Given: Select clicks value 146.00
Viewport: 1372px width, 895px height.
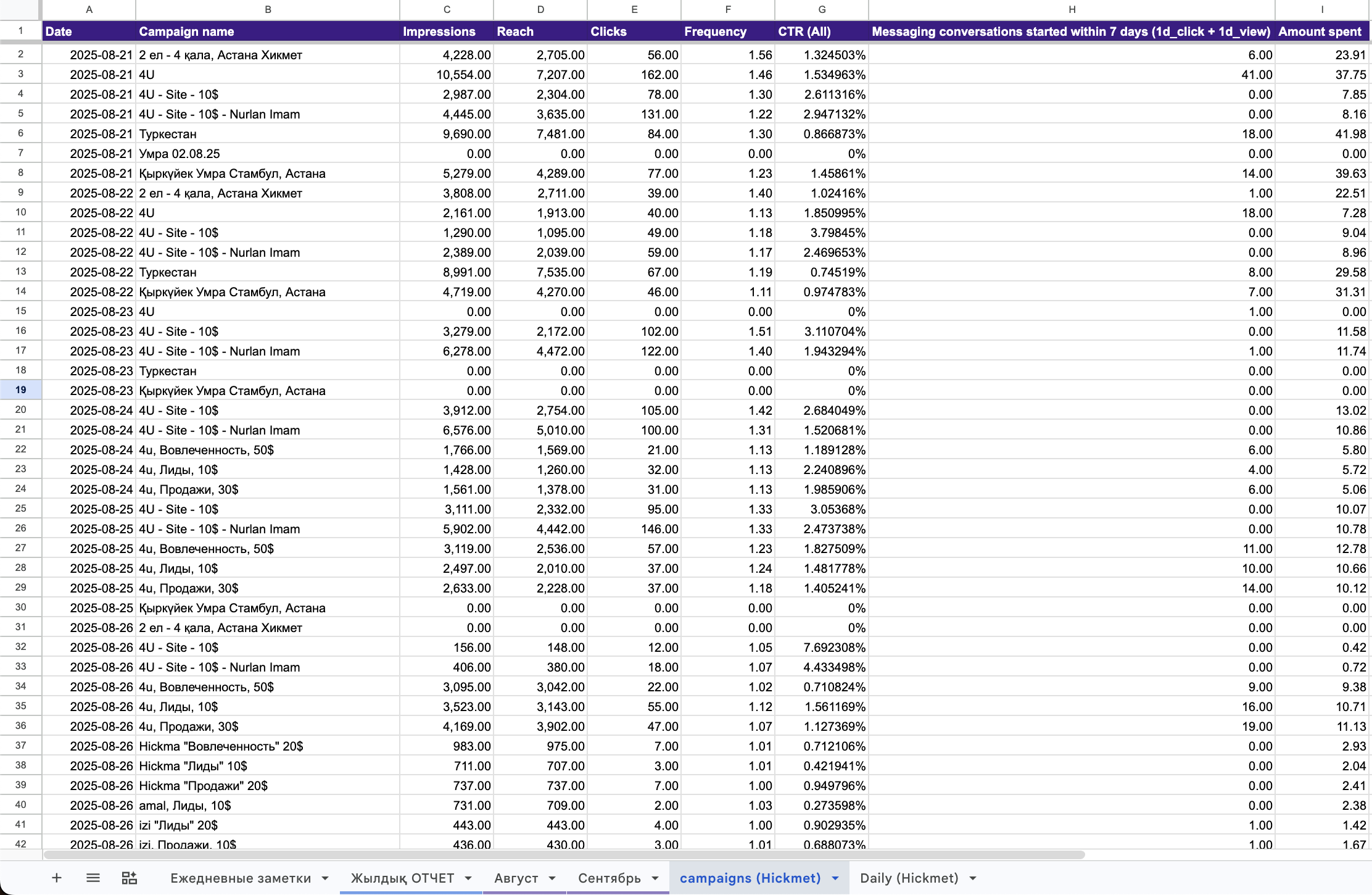Looking at the screenshot, I should point(634,529).
